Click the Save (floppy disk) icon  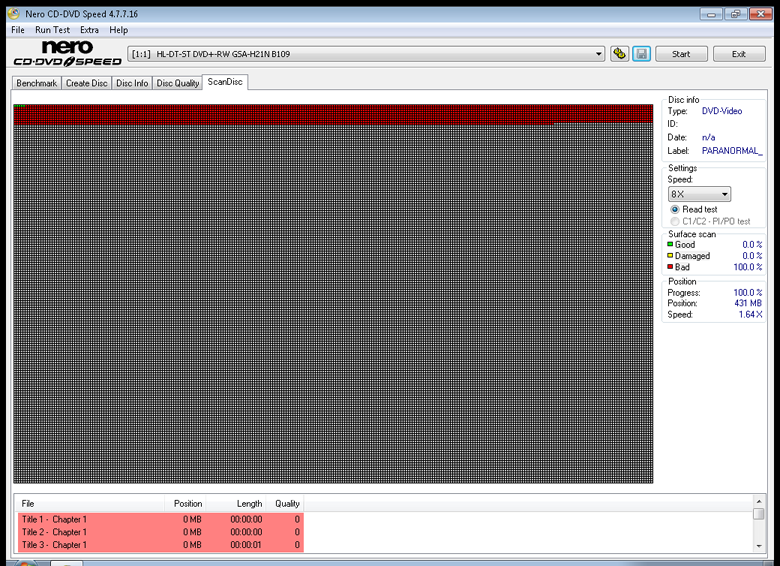tap(642, 54)
